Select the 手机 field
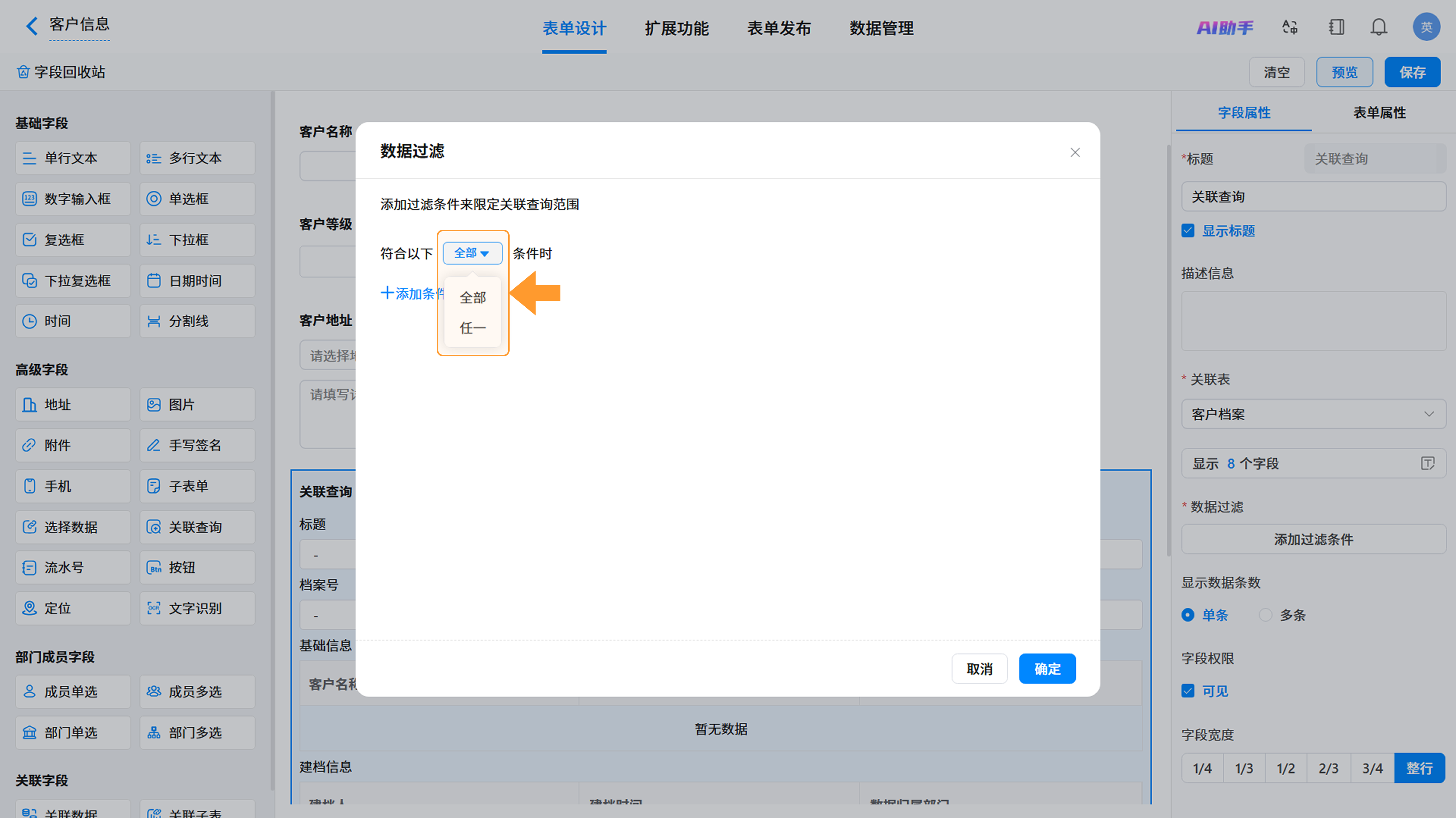 (x=73, y=486)
